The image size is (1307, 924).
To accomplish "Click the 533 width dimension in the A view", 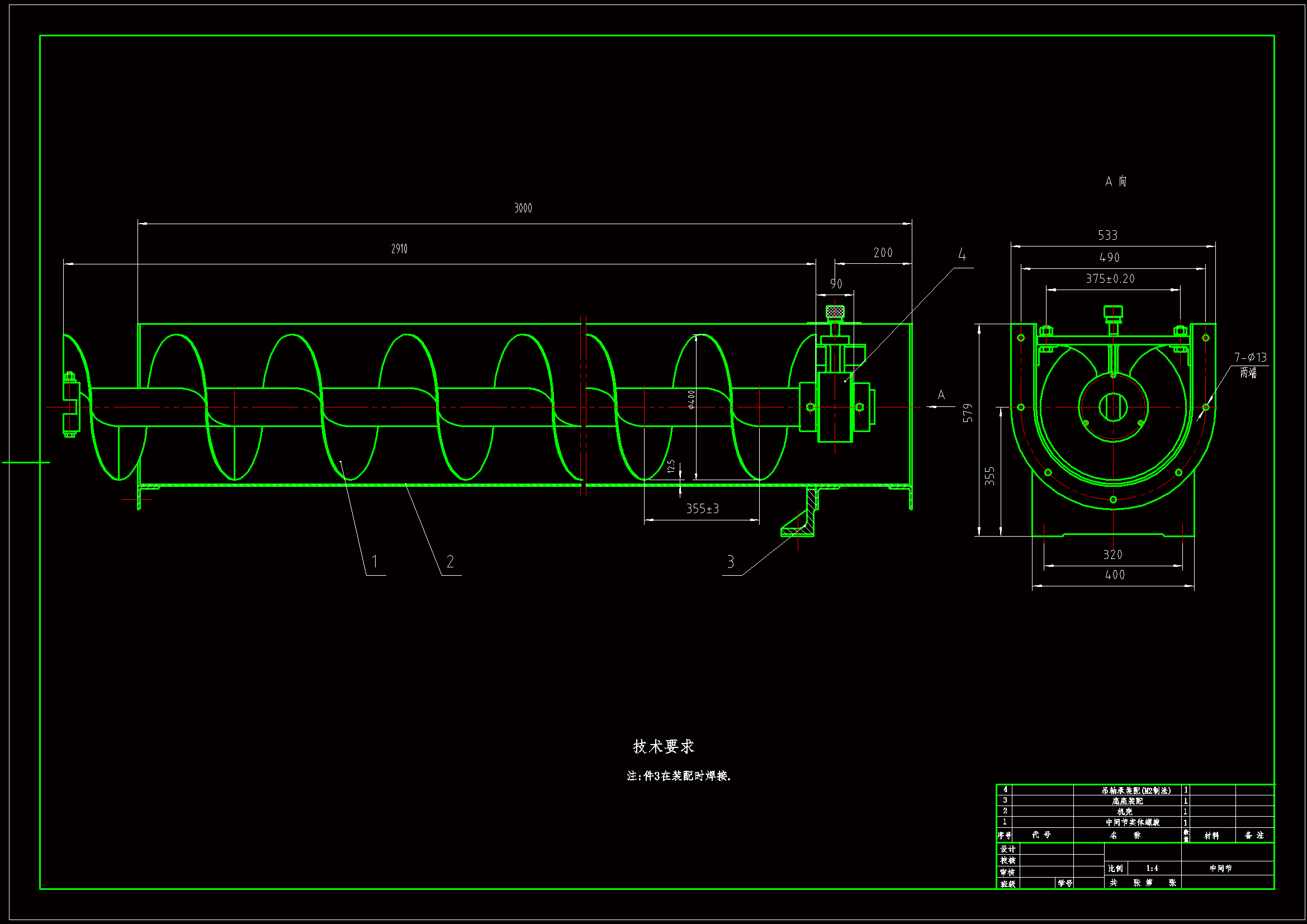I will click(x=1107, y=236).
